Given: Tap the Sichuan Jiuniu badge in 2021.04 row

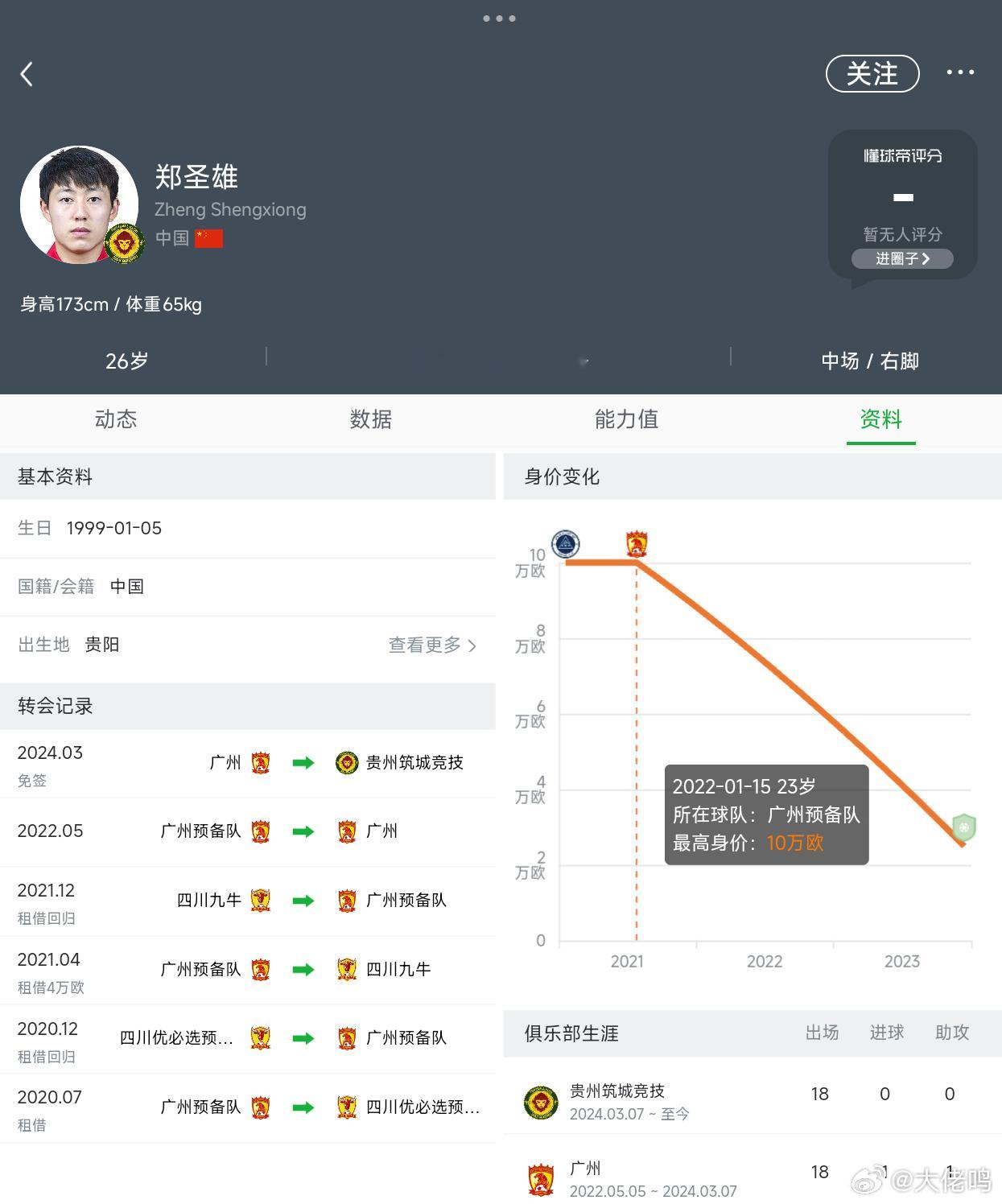Looking at the screenshot, I should 347,969.
